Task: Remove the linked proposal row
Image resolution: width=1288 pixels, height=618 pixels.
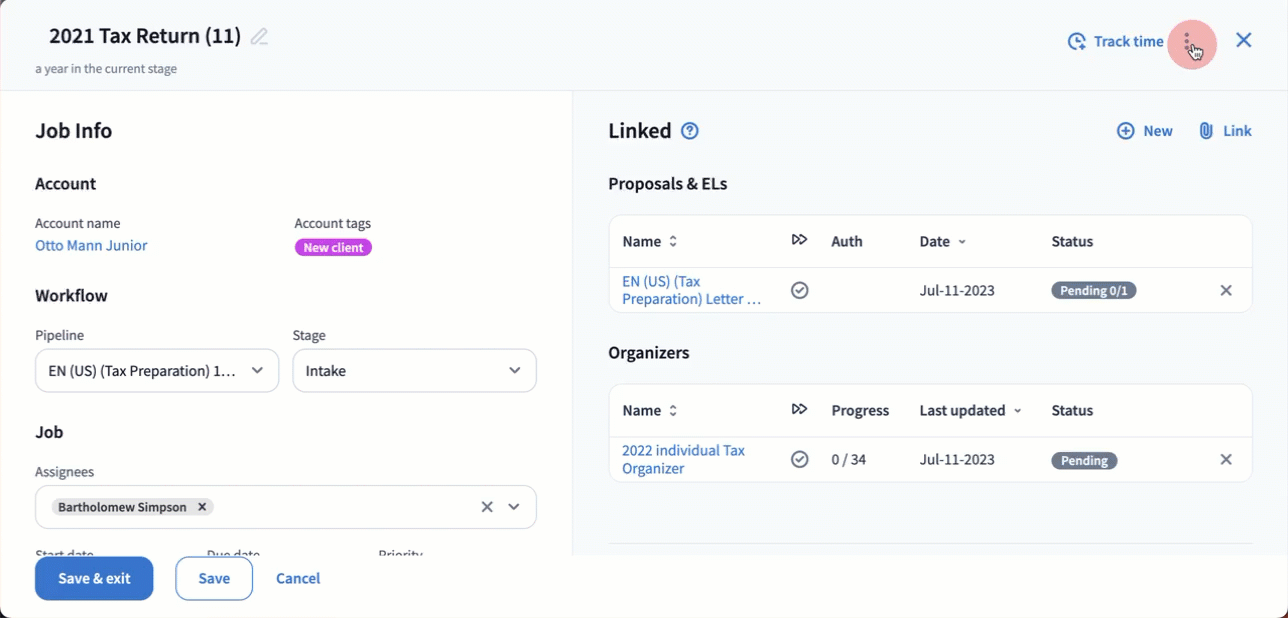Action: click(1226, 291)
